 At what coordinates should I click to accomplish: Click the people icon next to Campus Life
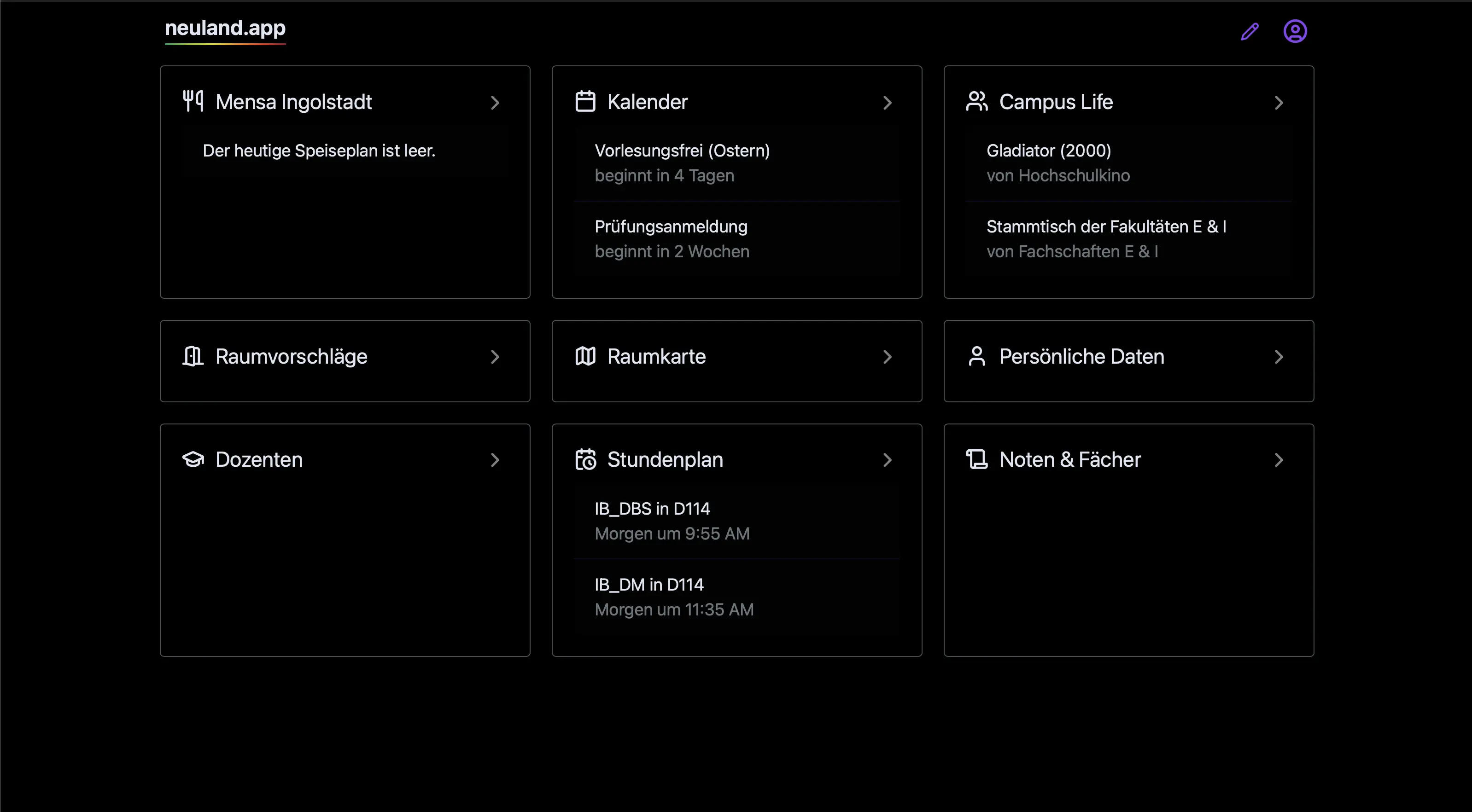[x=976, y=102]
